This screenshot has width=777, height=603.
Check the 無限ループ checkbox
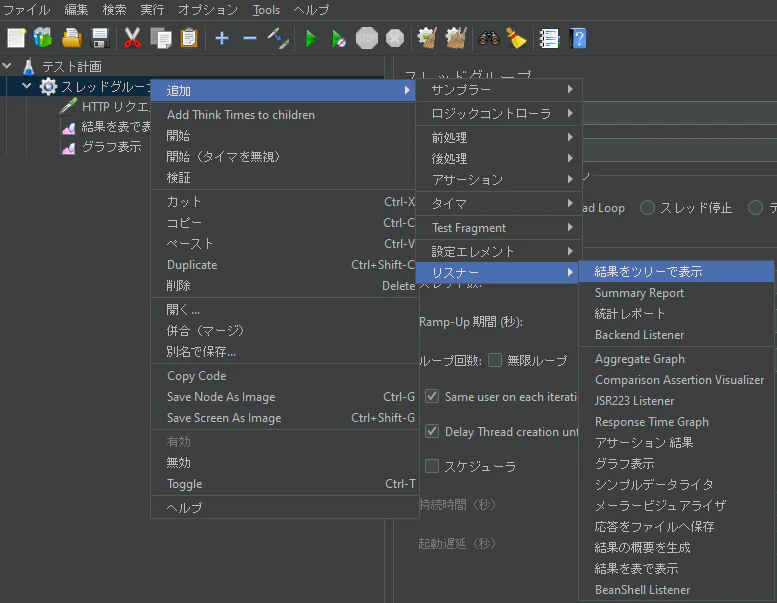[x=495, y=360]
